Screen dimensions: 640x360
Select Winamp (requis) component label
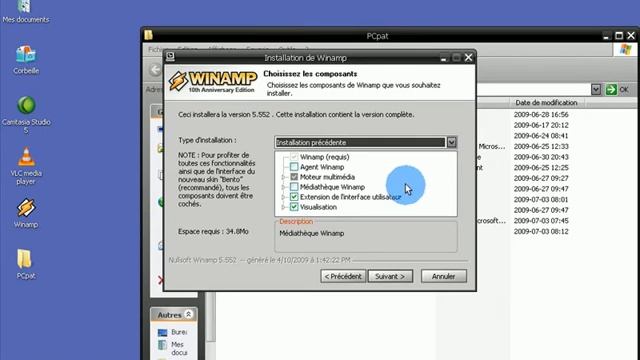[324, 157]
